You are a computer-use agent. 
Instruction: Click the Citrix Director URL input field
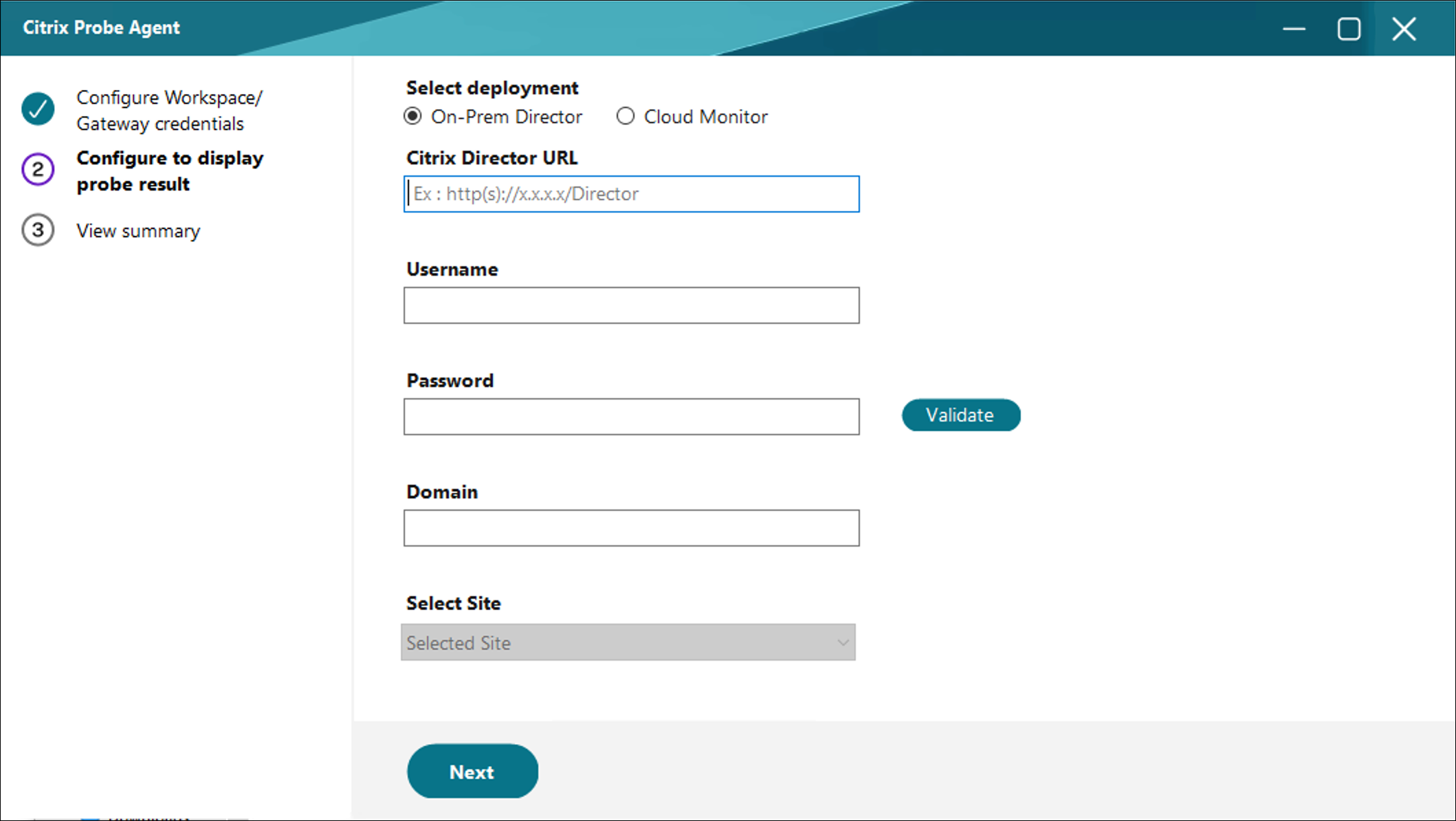[631, 193]
